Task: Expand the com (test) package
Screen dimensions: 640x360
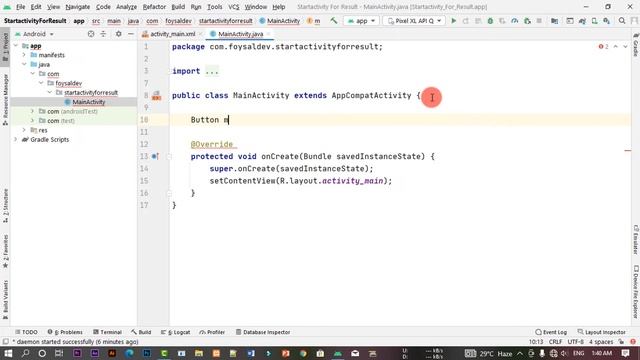Action: [32, 120]
